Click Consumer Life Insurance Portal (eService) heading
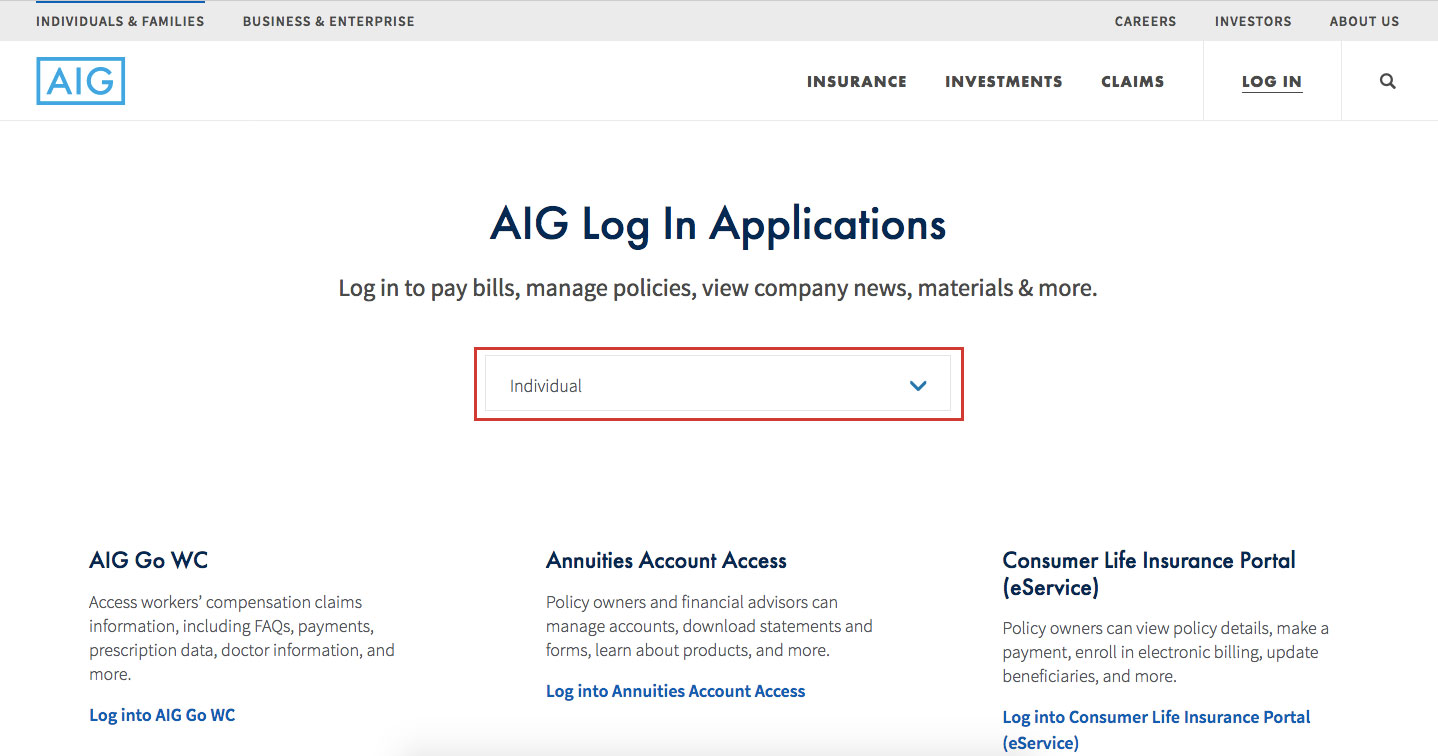This screenshot has width=1438, height=756. (1149, 574)
